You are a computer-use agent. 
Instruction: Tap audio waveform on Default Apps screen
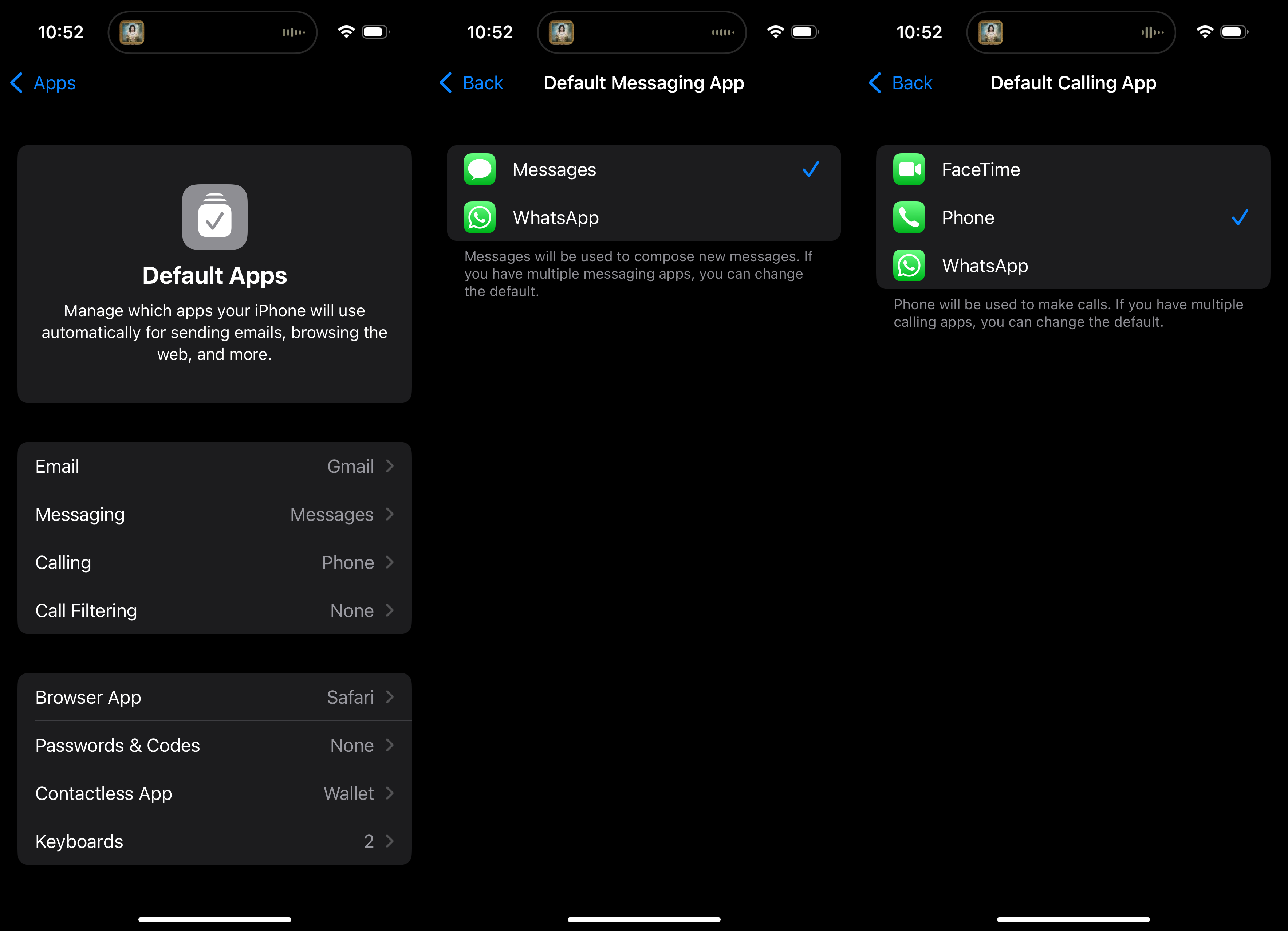click(294, 32)
